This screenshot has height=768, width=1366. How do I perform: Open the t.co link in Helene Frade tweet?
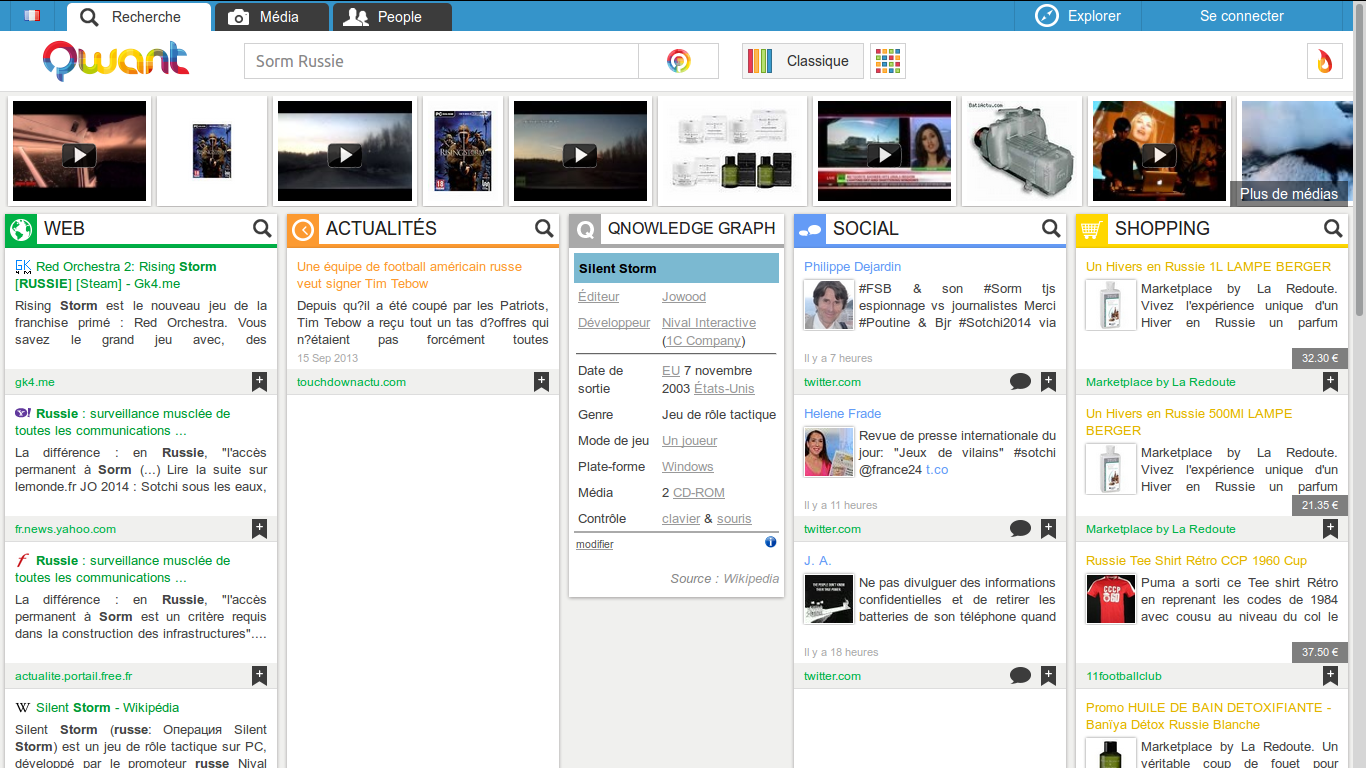tap(937, 470)
